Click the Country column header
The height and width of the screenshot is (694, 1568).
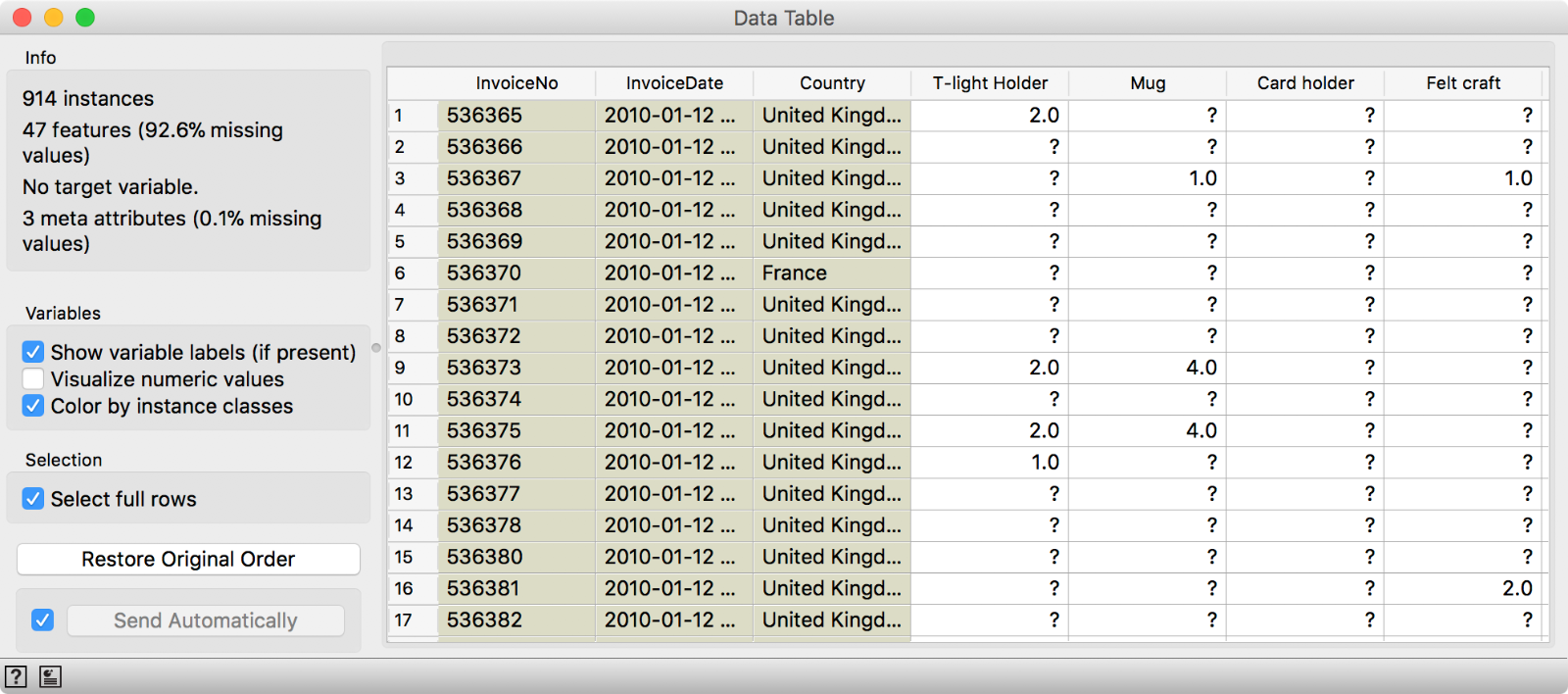pyautogui.click(x=832, y=83)
